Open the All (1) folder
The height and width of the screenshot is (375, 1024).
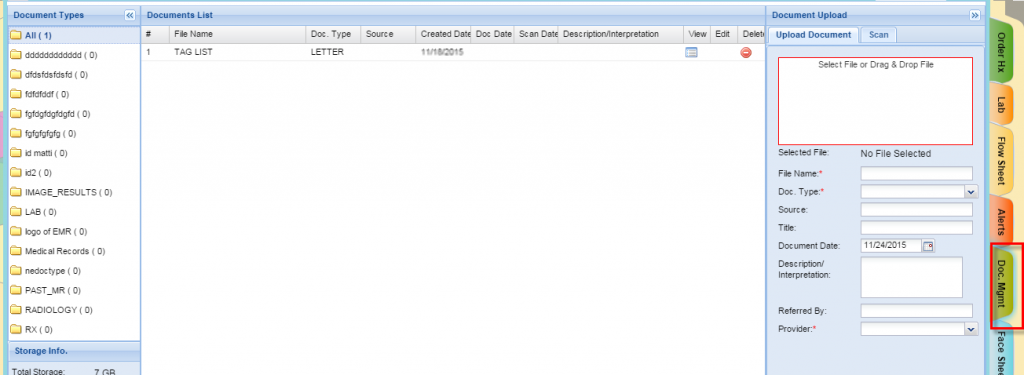pyautogui.click(x=74, y=35)
